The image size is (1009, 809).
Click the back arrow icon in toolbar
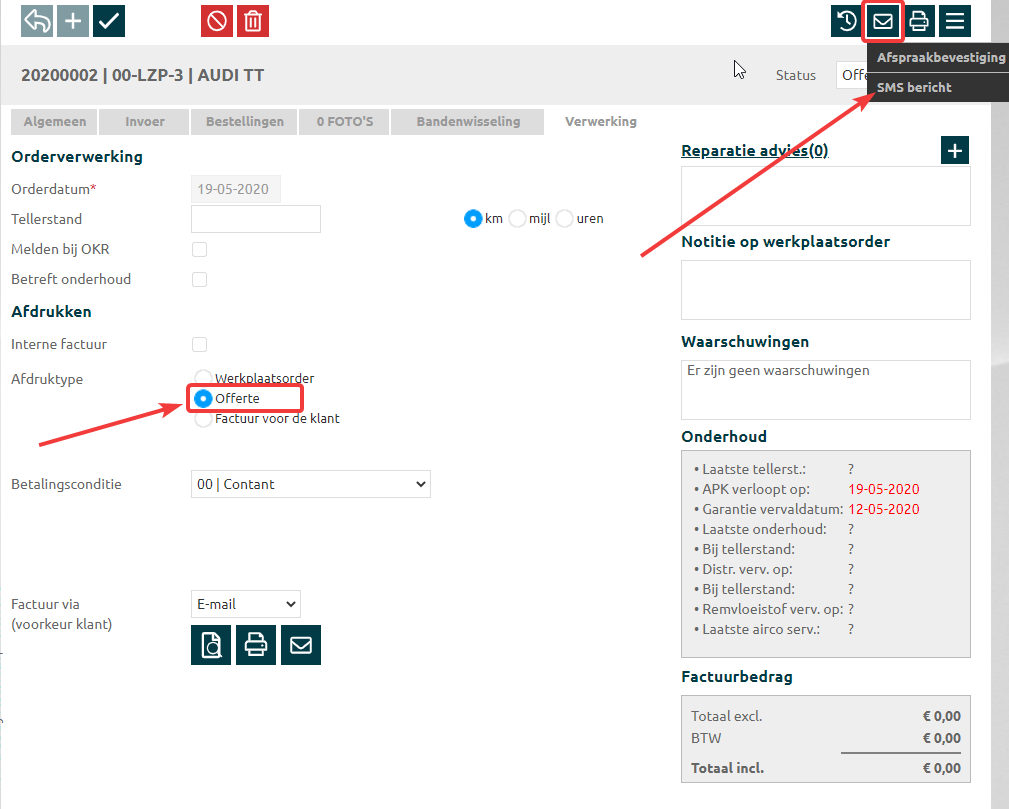(37, 21)
